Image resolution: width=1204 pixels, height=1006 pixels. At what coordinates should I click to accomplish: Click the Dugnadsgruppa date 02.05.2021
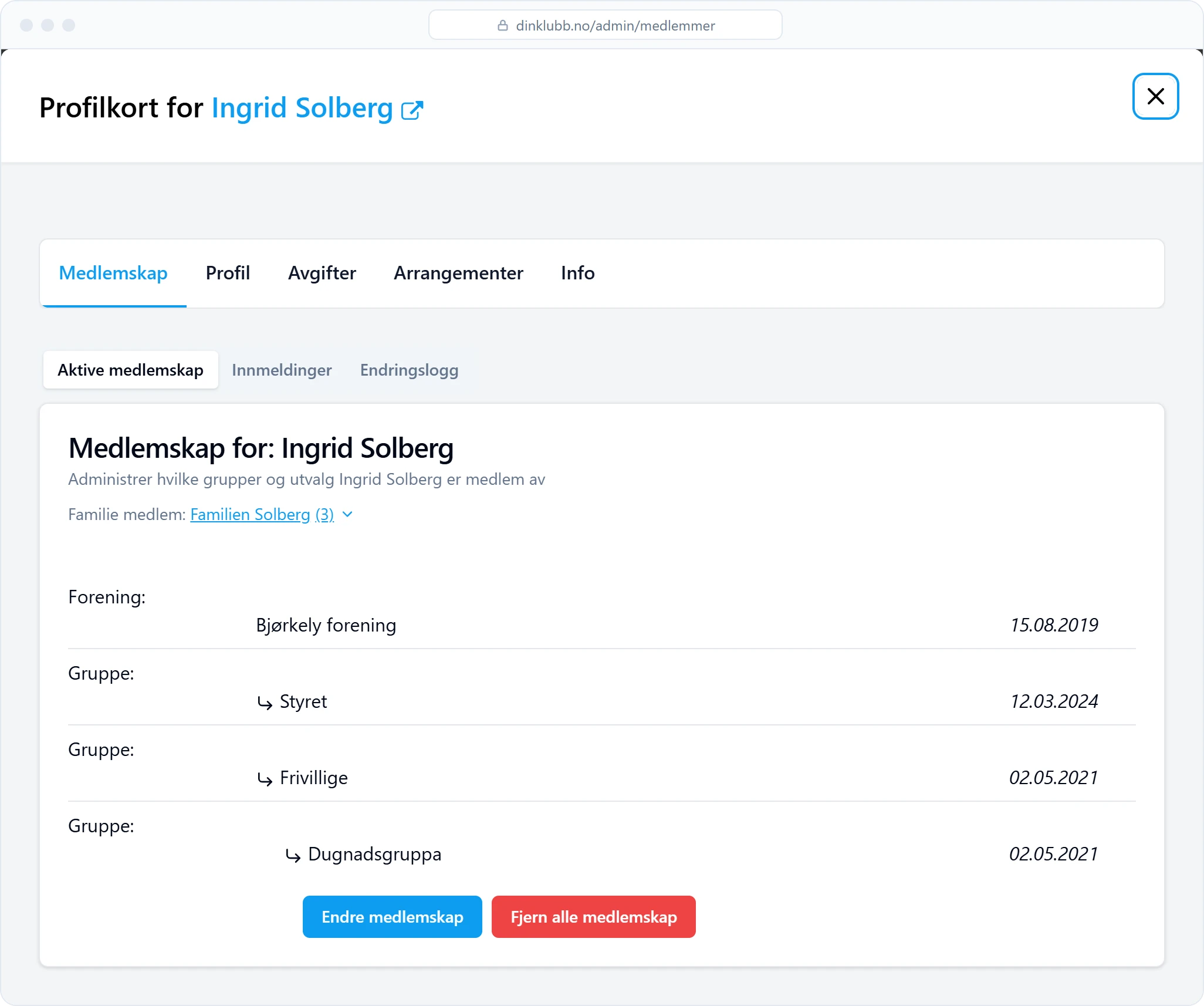click(1053, 854)
